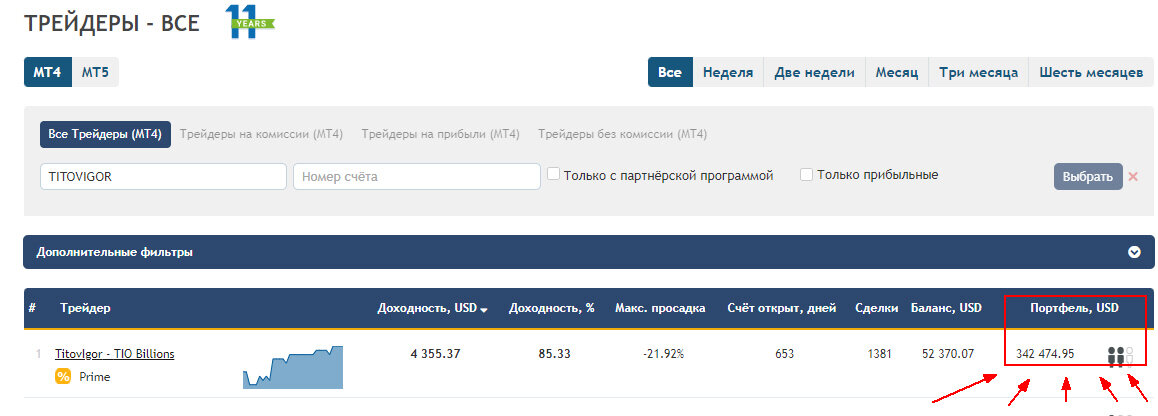Image resolution: width=1158 pixels, height=416 pixels.
Task: Click the portfolio value 342 474.95
Action: (1045, 354)
